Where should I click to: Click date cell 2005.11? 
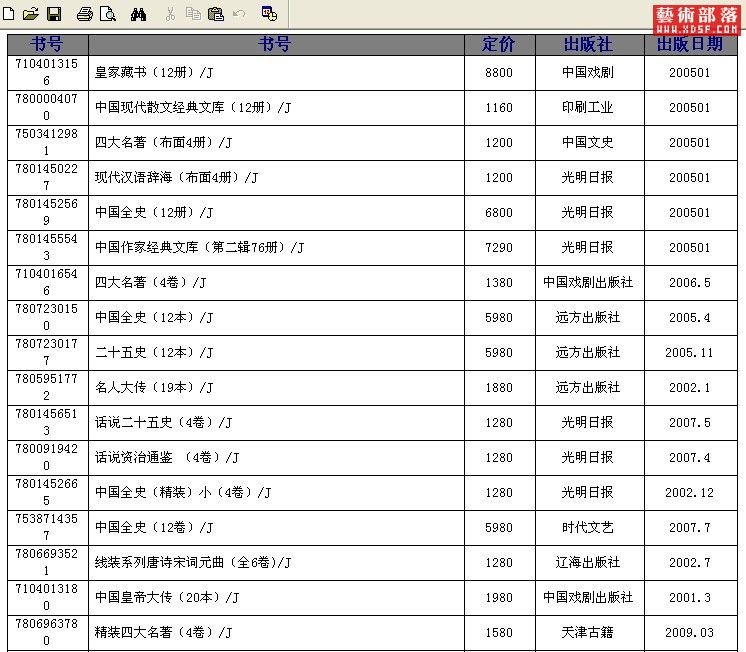coord(690,353)
